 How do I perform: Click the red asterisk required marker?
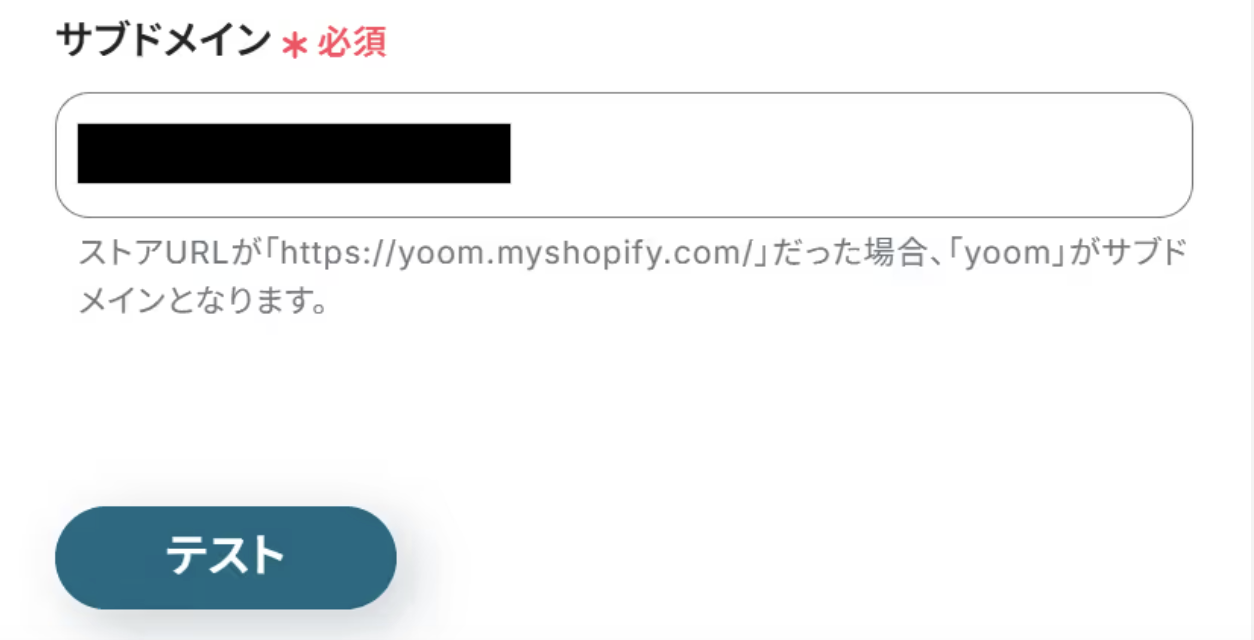tap(294, 46)
